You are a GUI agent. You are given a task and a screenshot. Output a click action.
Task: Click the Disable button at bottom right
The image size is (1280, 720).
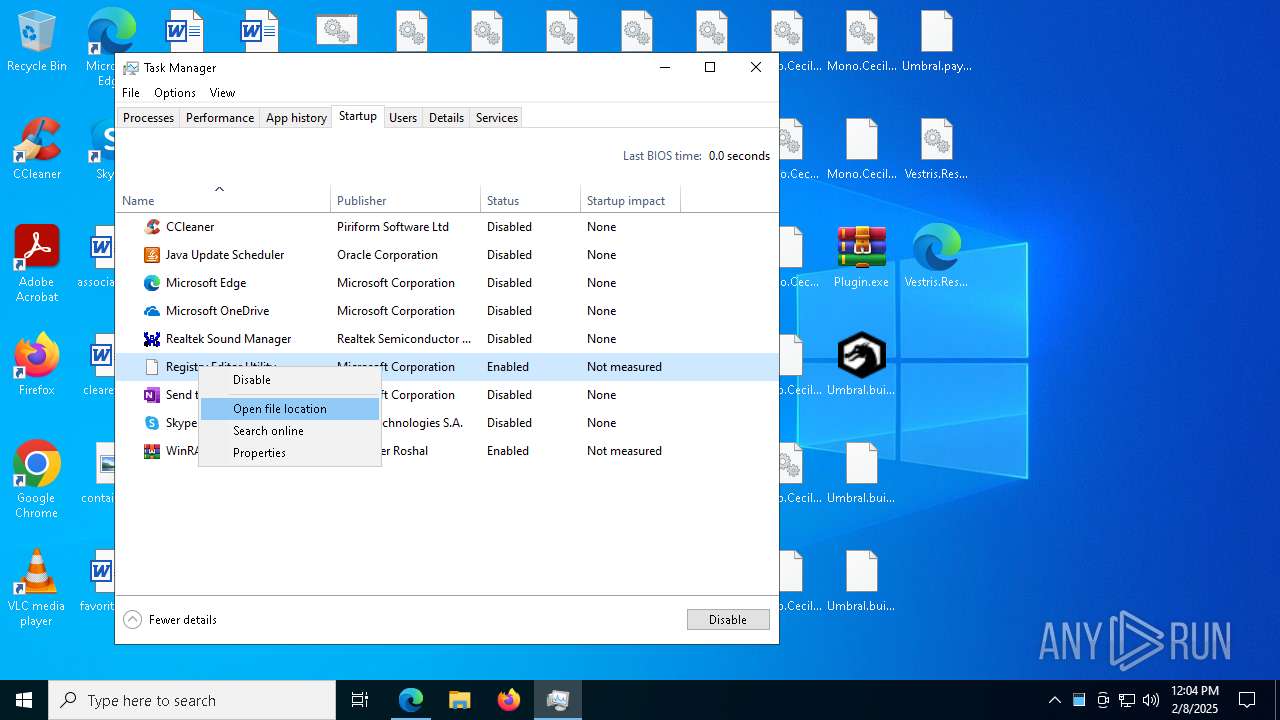[728, 620]
